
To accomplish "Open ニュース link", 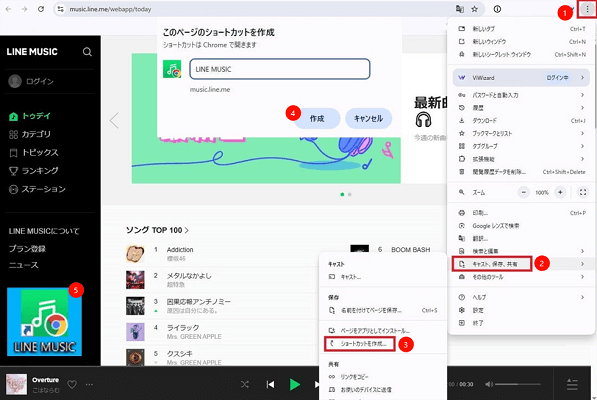I will [x=23, y=265].
